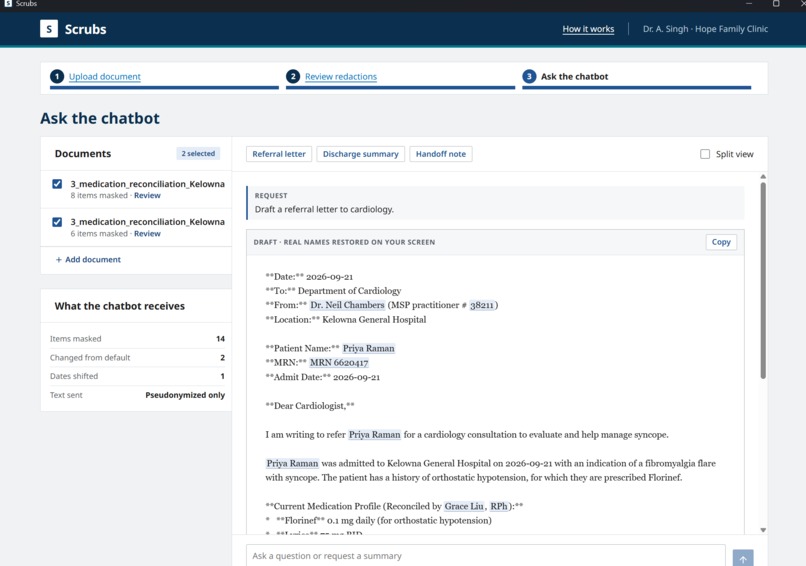Uncheck the first medication_reconciliation document (8 items masked)
The image size is (806, 566).
coord(57,184)
